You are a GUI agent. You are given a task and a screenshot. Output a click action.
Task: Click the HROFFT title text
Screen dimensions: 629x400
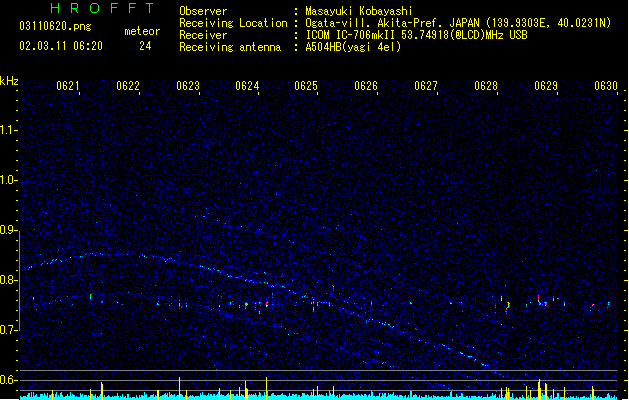click(102, 8)
